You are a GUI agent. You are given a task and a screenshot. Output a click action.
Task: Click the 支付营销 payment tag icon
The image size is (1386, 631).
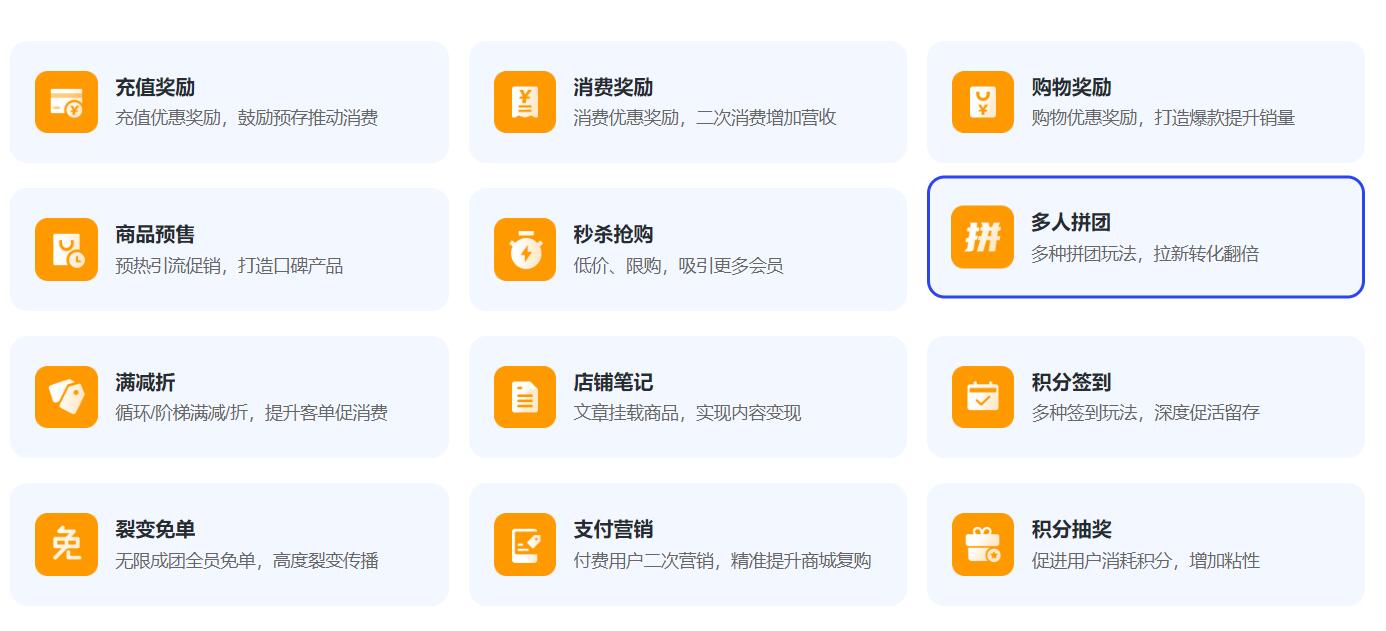(525, 545)
